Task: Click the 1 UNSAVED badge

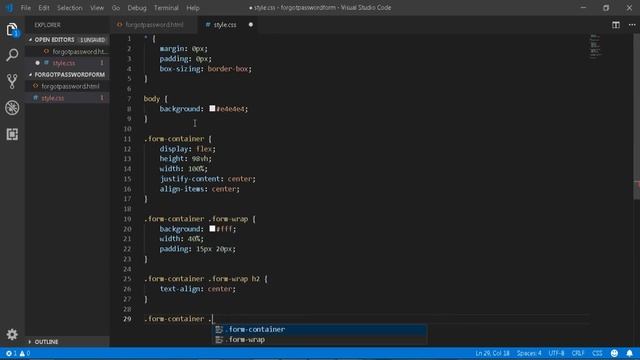Action: click(x=93, y=40)
